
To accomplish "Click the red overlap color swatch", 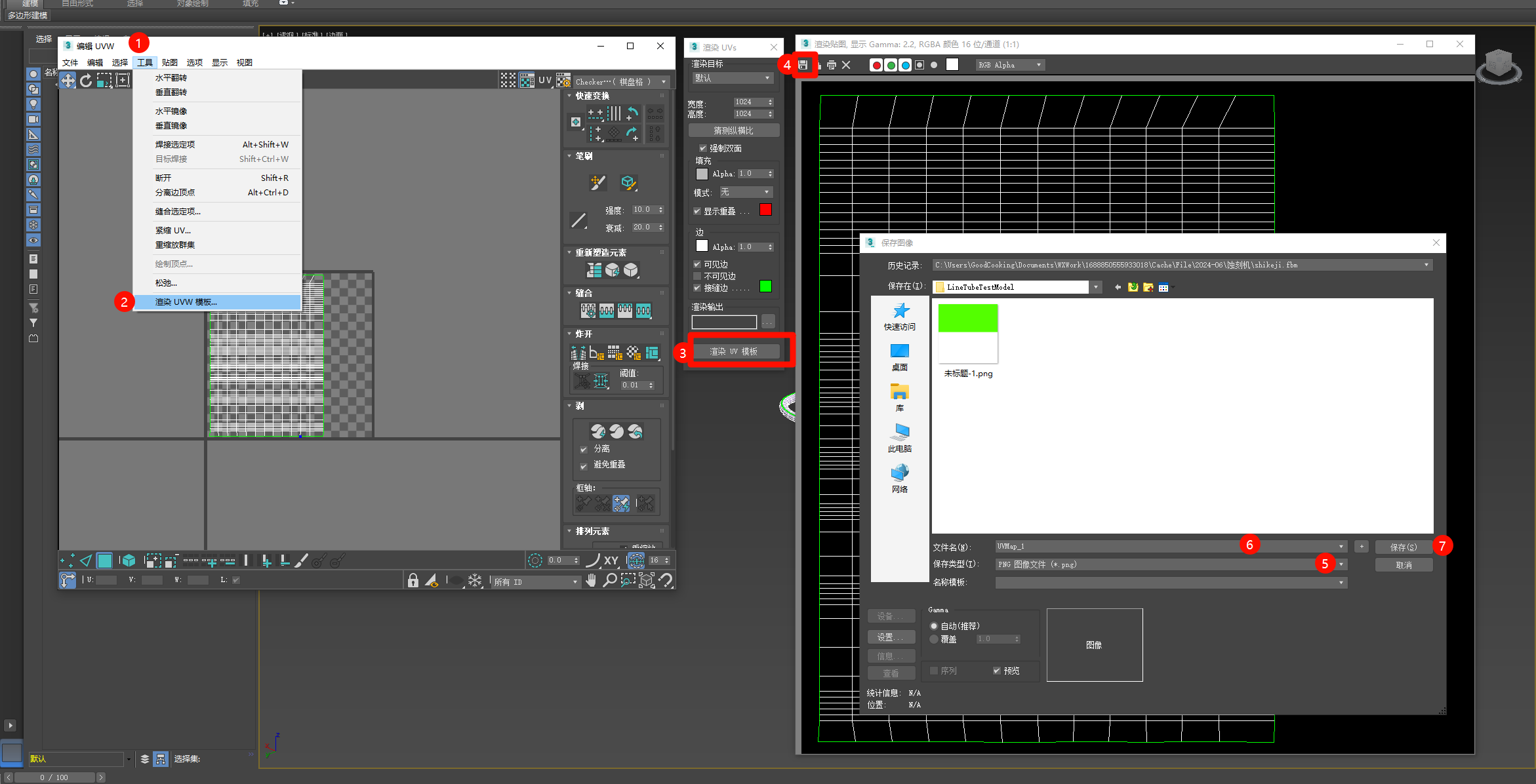I will 765,210.
